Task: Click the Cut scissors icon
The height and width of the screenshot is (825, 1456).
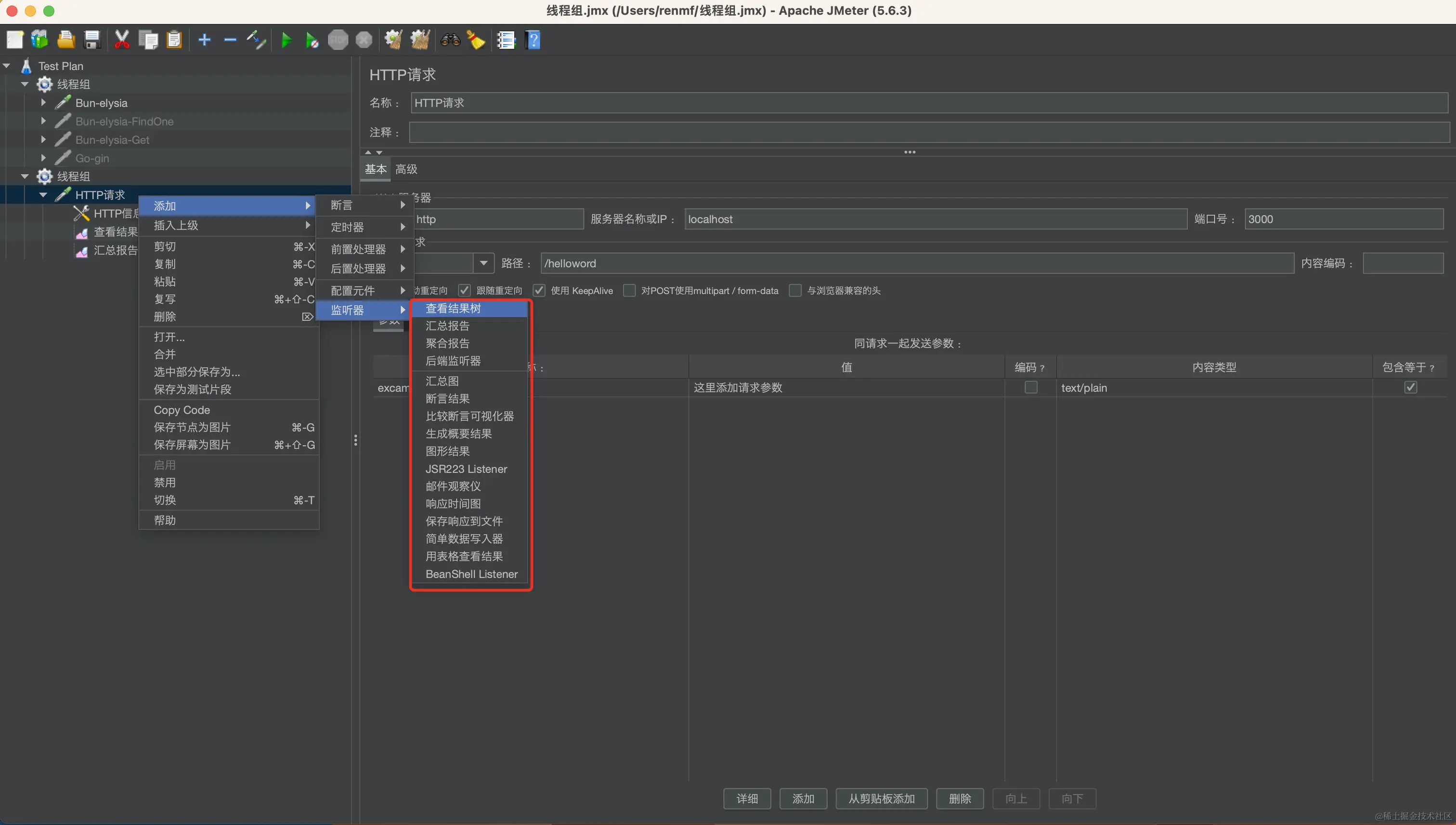Action: click(122, 39)
